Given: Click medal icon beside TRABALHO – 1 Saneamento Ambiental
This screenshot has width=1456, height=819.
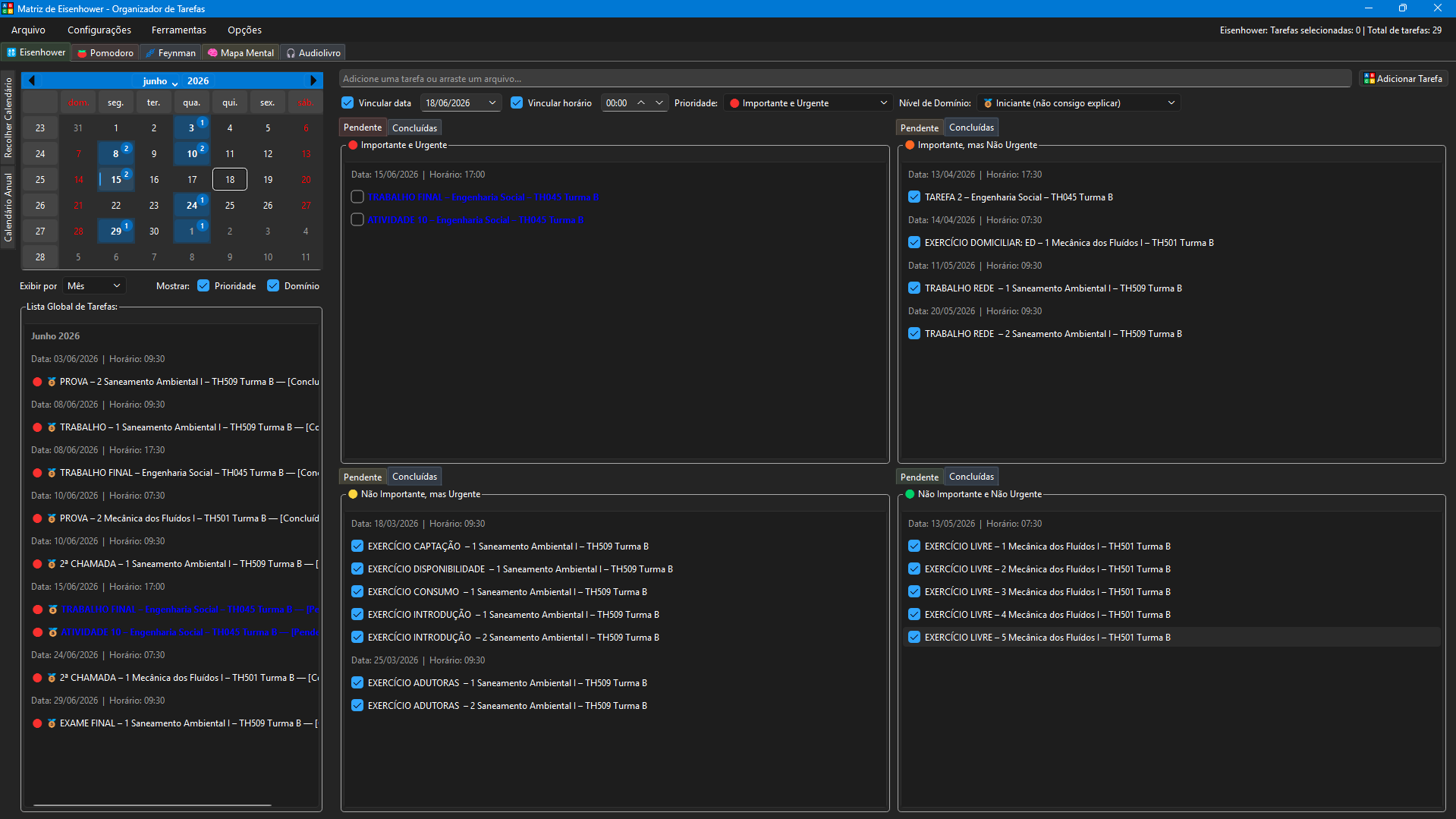Looking at the screenshot, I should pyautogui.click(x=52, y=427).
